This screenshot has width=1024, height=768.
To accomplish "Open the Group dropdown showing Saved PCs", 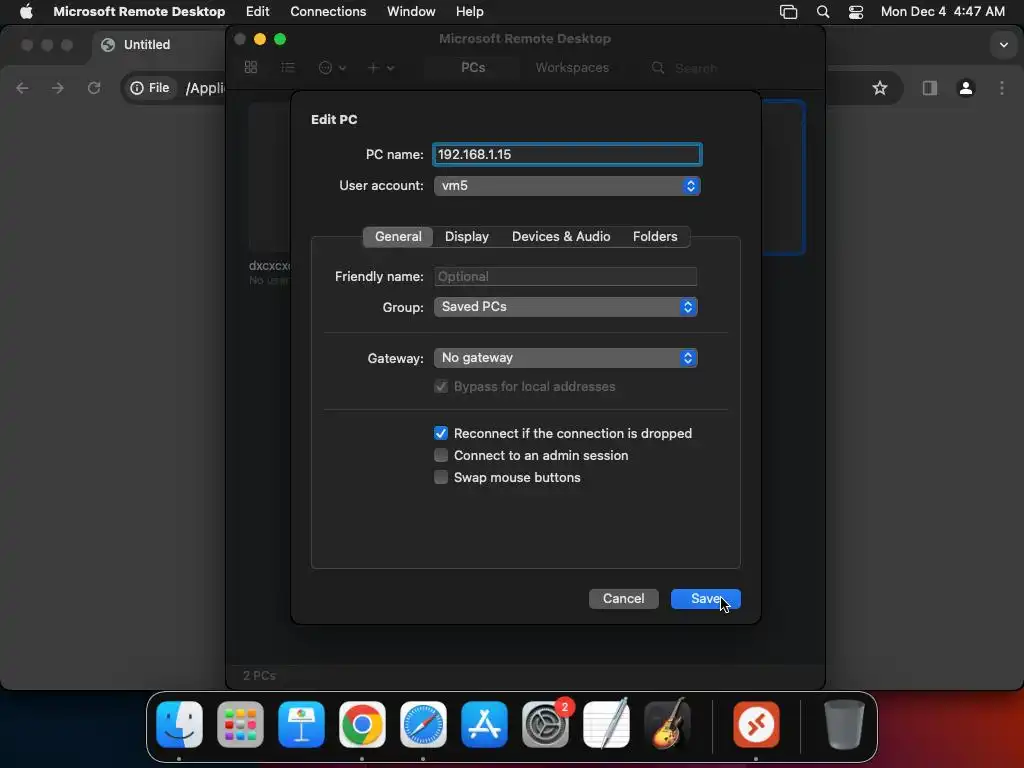I will pos(566,307).
